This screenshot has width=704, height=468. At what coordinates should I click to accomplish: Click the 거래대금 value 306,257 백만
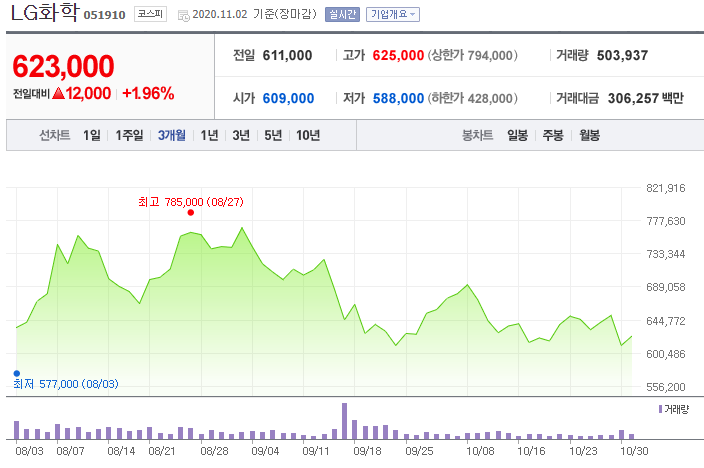tap(646, 98)
